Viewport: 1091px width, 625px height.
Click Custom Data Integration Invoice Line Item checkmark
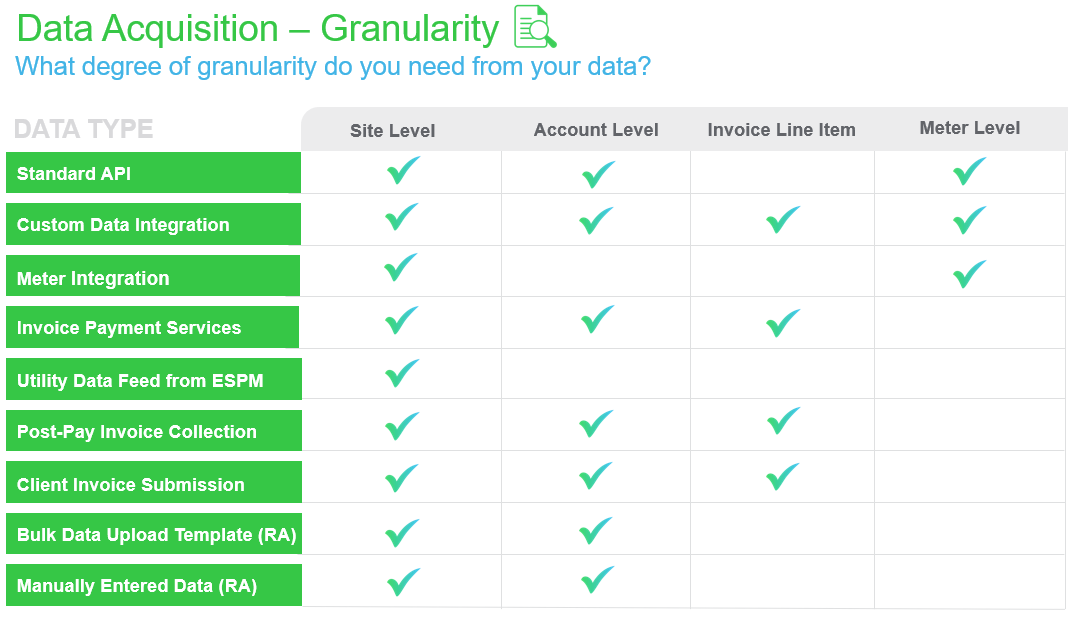coord(782,220)
